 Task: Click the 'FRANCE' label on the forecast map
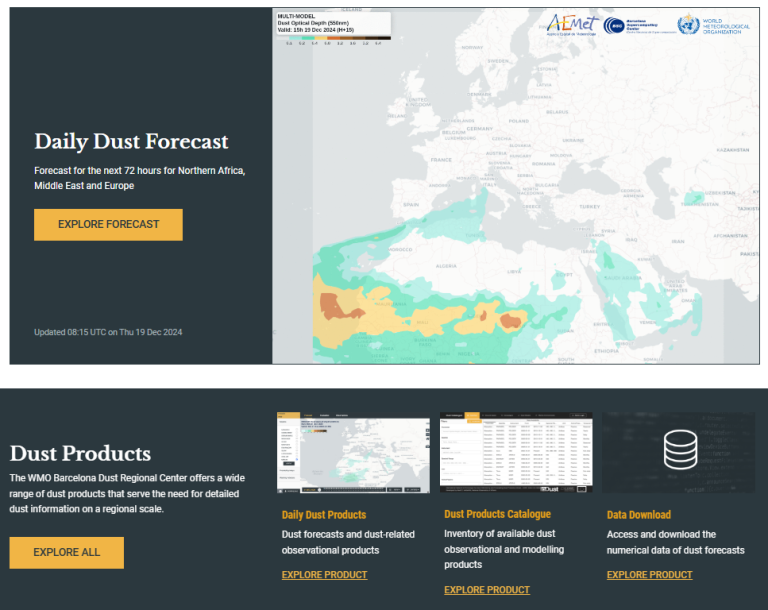[x=441, y=160]
